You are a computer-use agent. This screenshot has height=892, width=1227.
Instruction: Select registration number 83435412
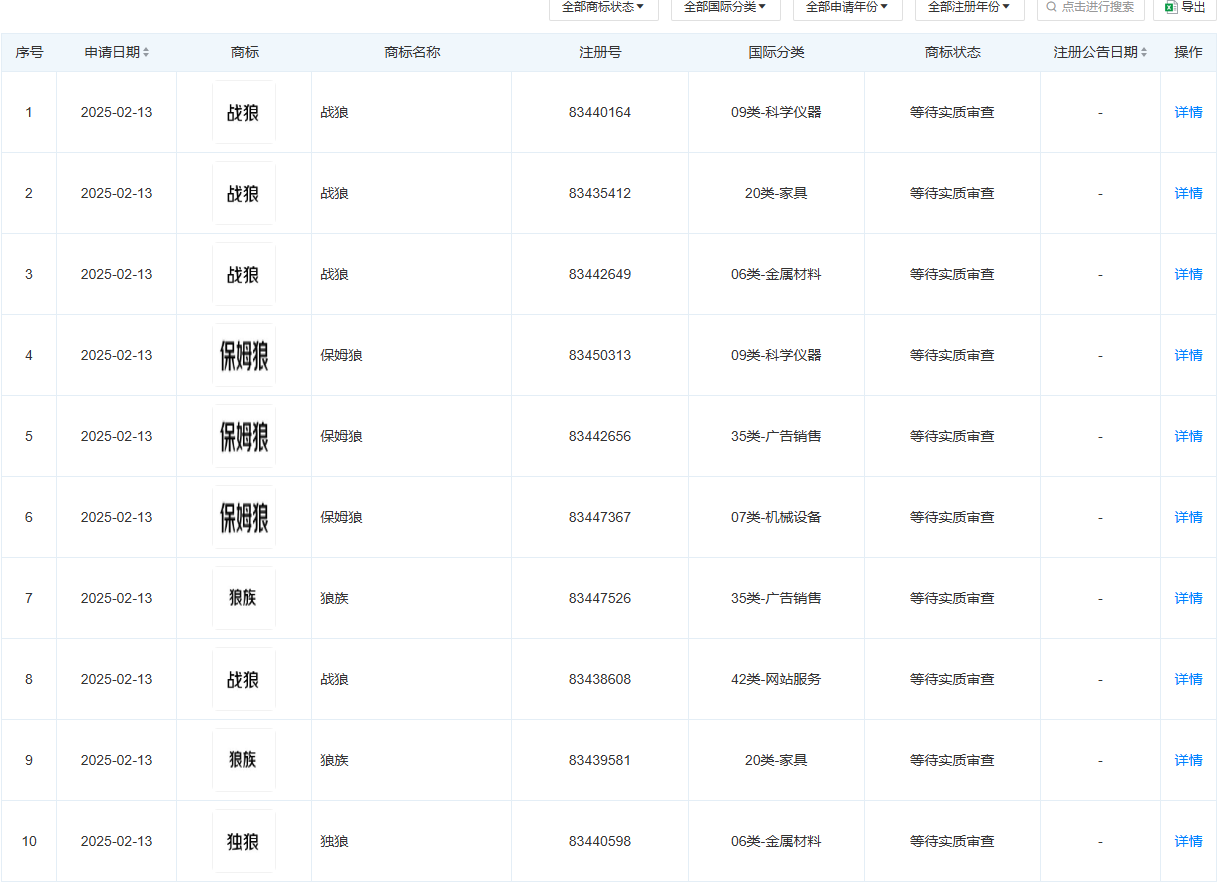click(600, 193)
